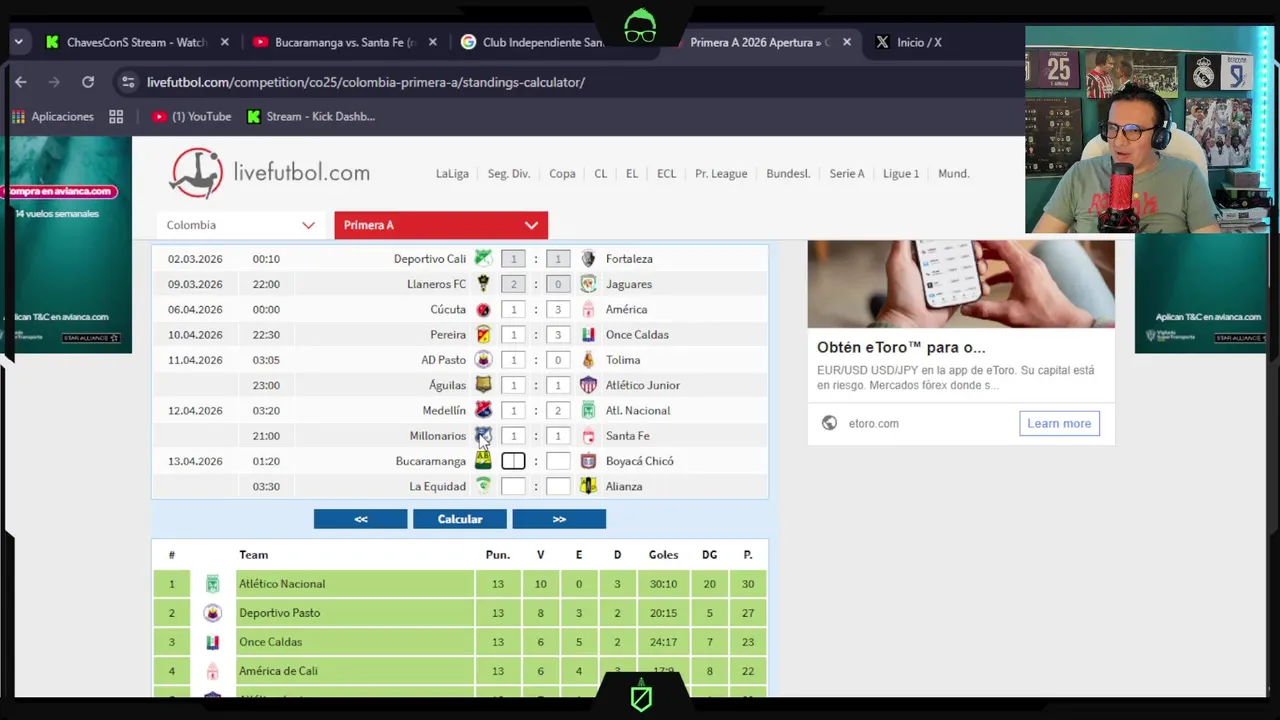Switch to Club Independiente Santa Fe Google tab
This screenshot has height=720, width=1280.
543,42
